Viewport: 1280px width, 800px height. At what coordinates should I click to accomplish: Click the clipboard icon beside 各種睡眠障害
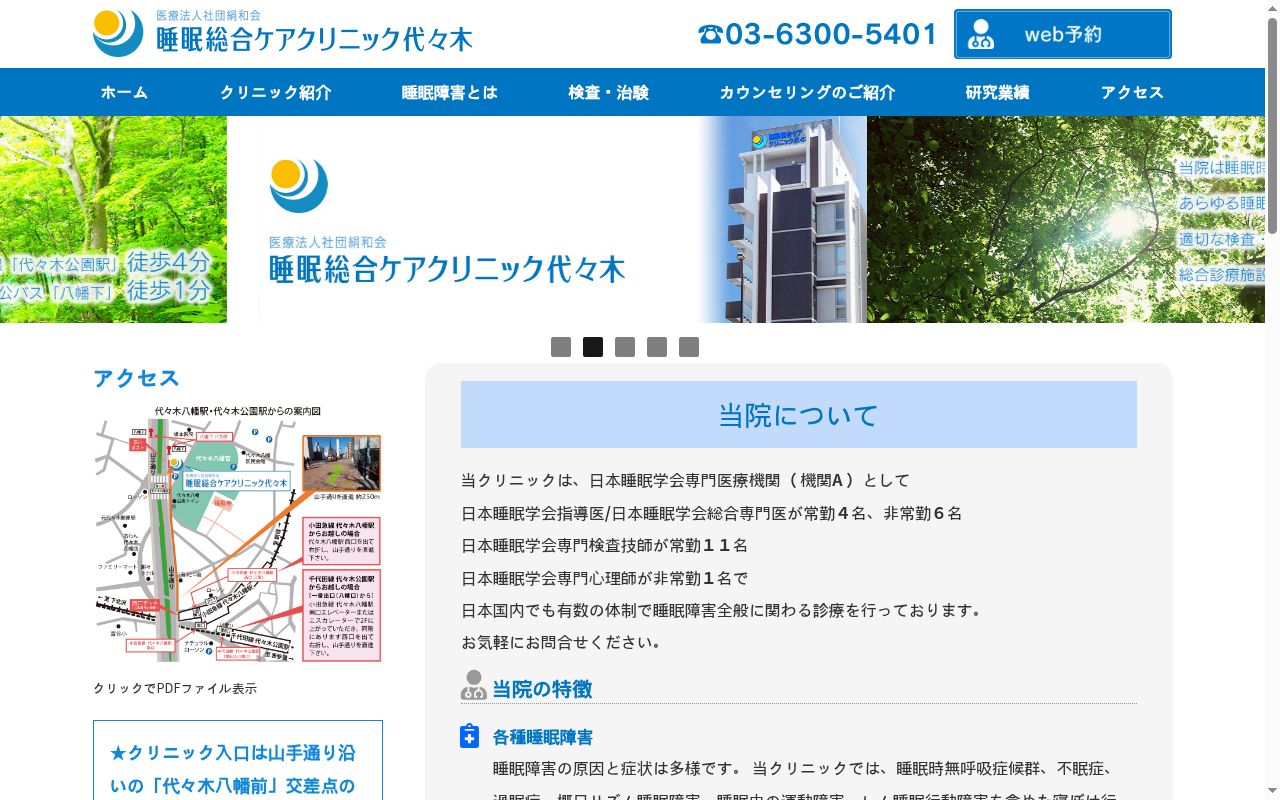tap(470, 736)
